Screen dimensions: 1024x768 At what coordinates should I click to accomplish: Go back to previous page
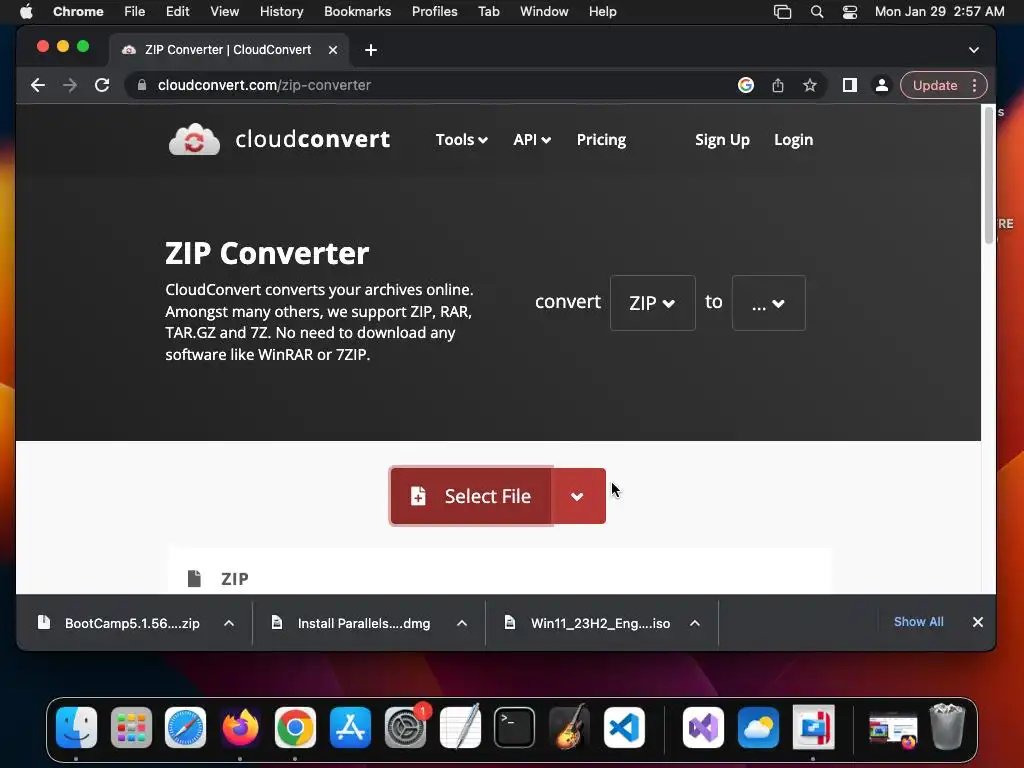[x=38, y=85]
